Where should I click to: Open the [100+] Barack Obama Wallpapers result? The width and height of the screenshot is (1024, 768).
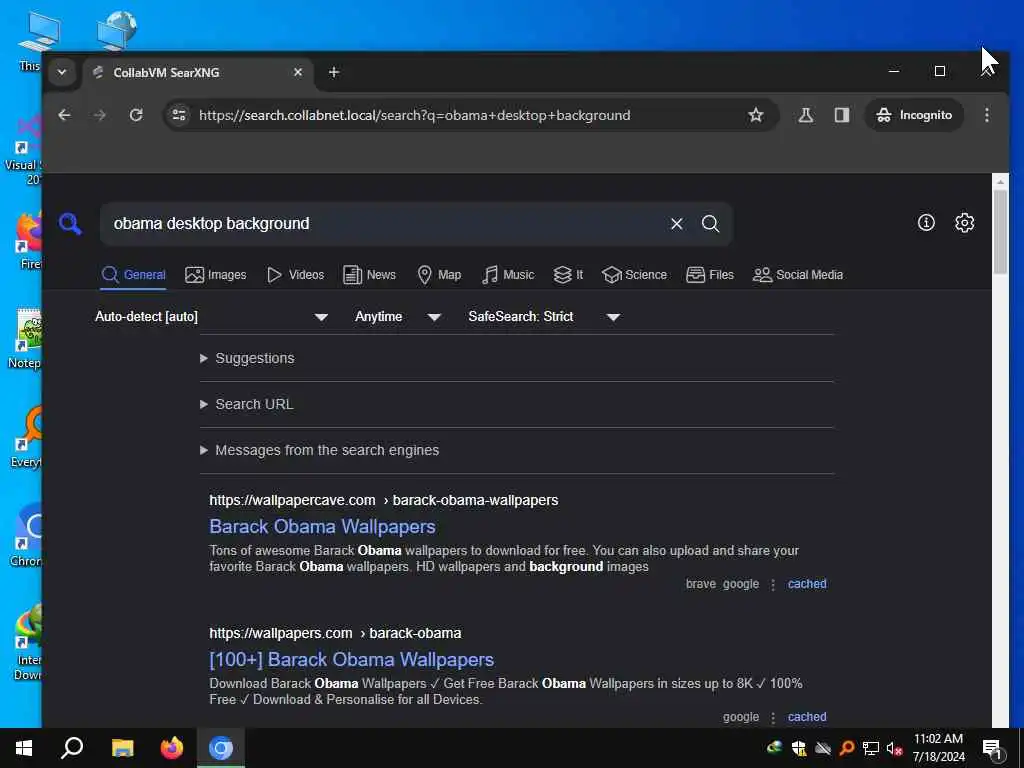351,660
